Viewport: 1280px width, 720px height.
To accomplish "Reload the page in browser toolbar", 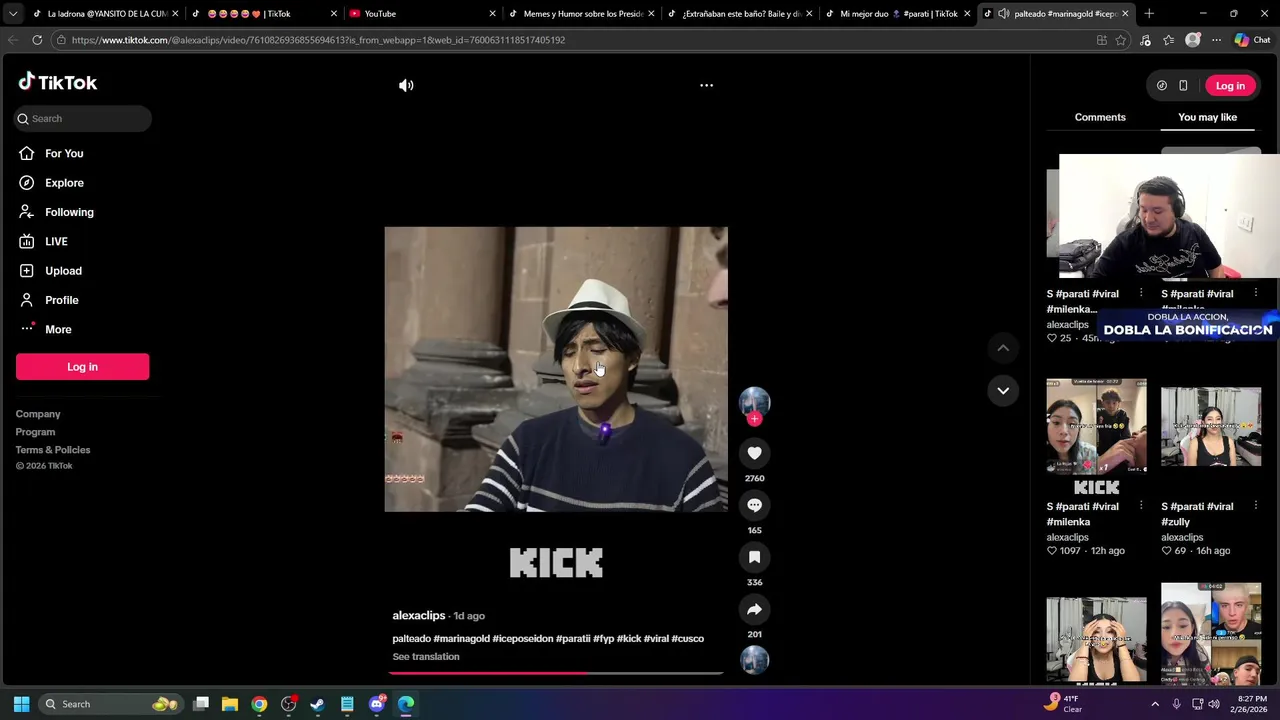I will coord(37,40).
